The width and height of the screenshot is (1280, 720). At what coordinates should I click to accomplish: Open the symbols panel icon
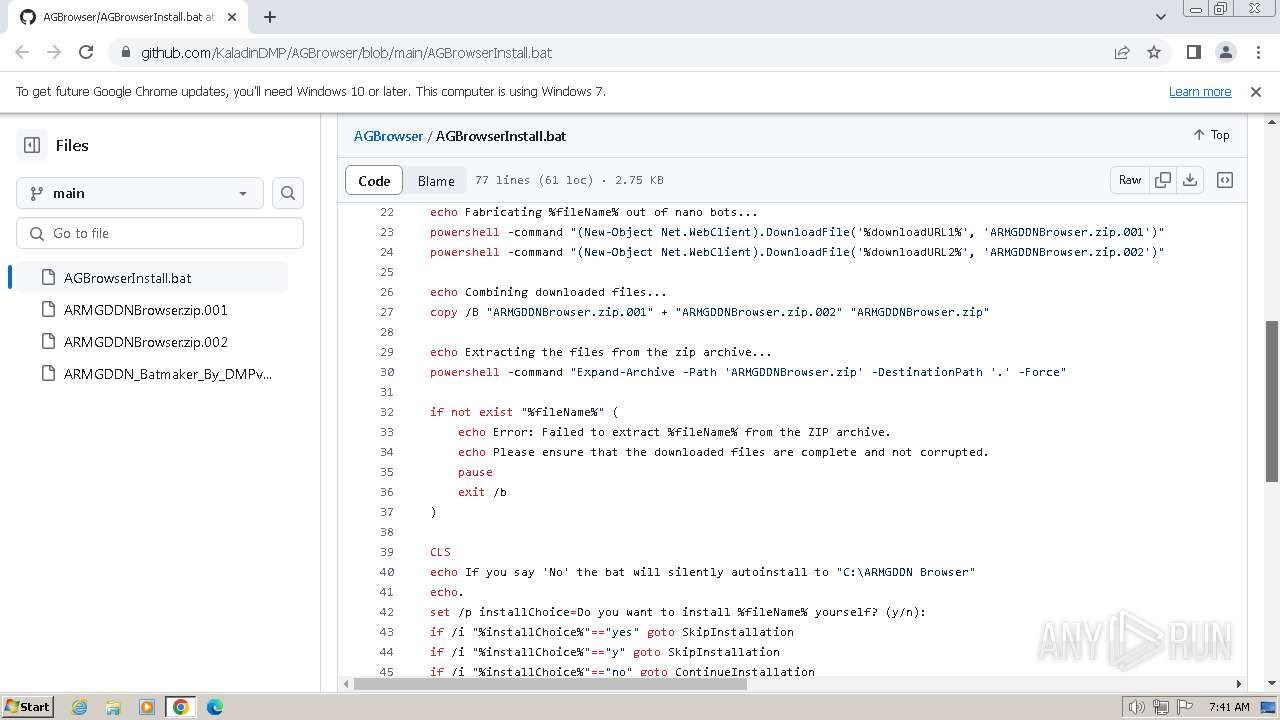click(1225, 180)
